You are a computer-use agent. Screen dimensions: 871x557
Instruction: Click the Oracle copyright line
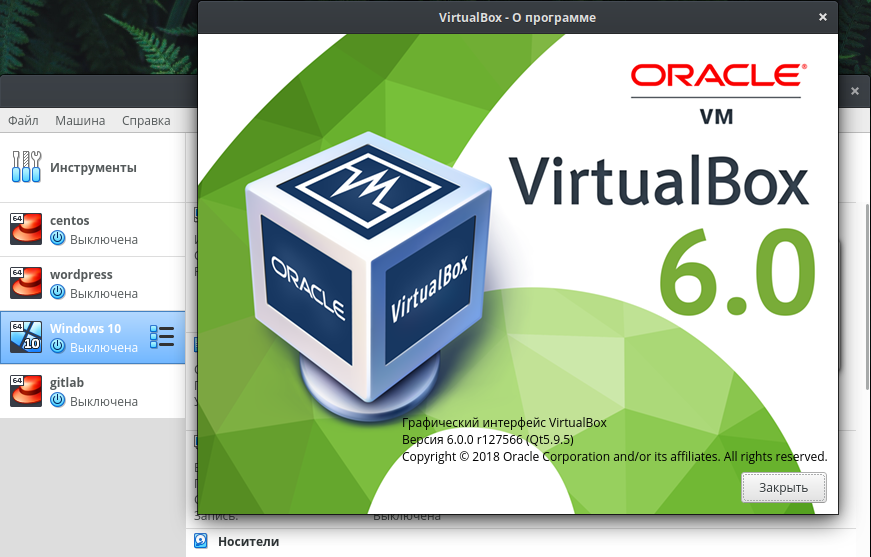614,456
